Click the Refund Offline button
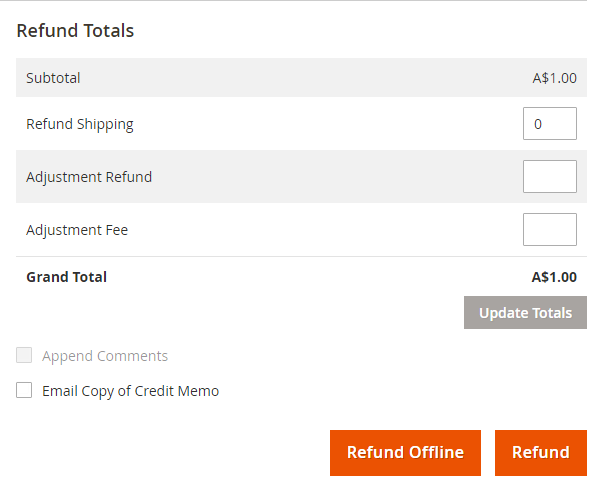 405,453
